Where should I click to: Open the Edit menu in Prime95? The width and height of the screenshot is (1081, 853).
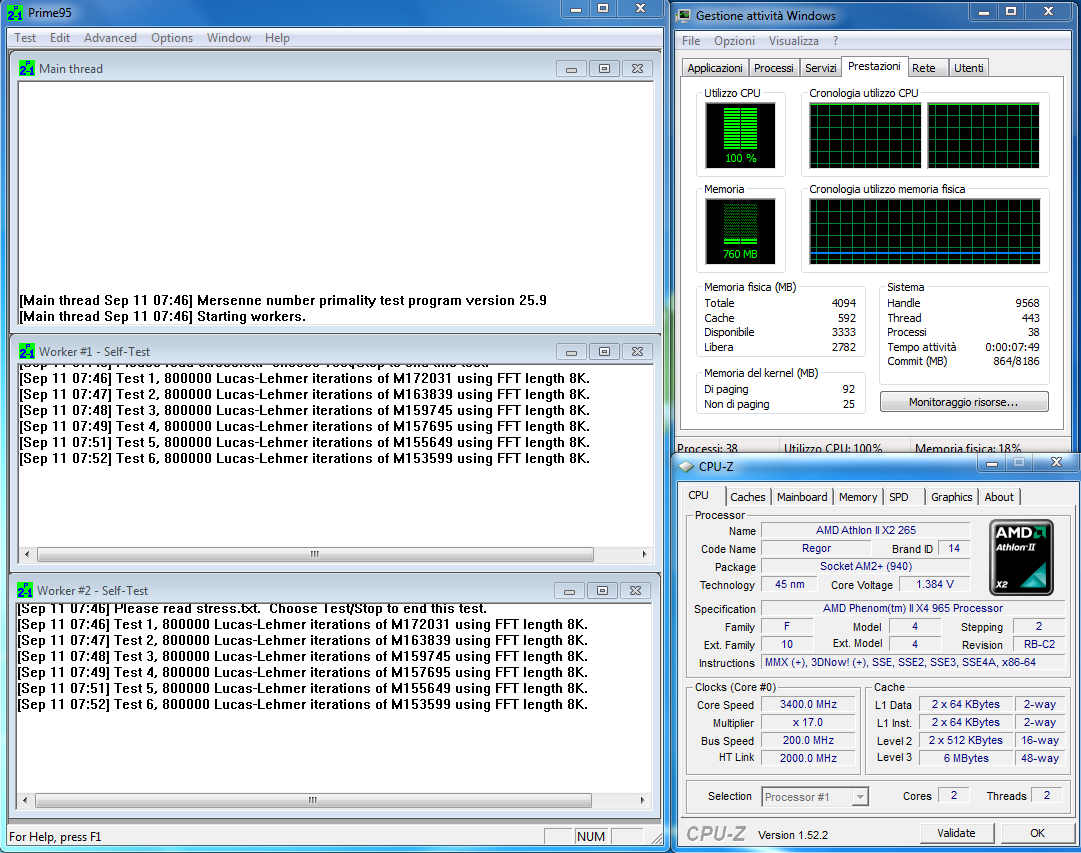point(60,38)
